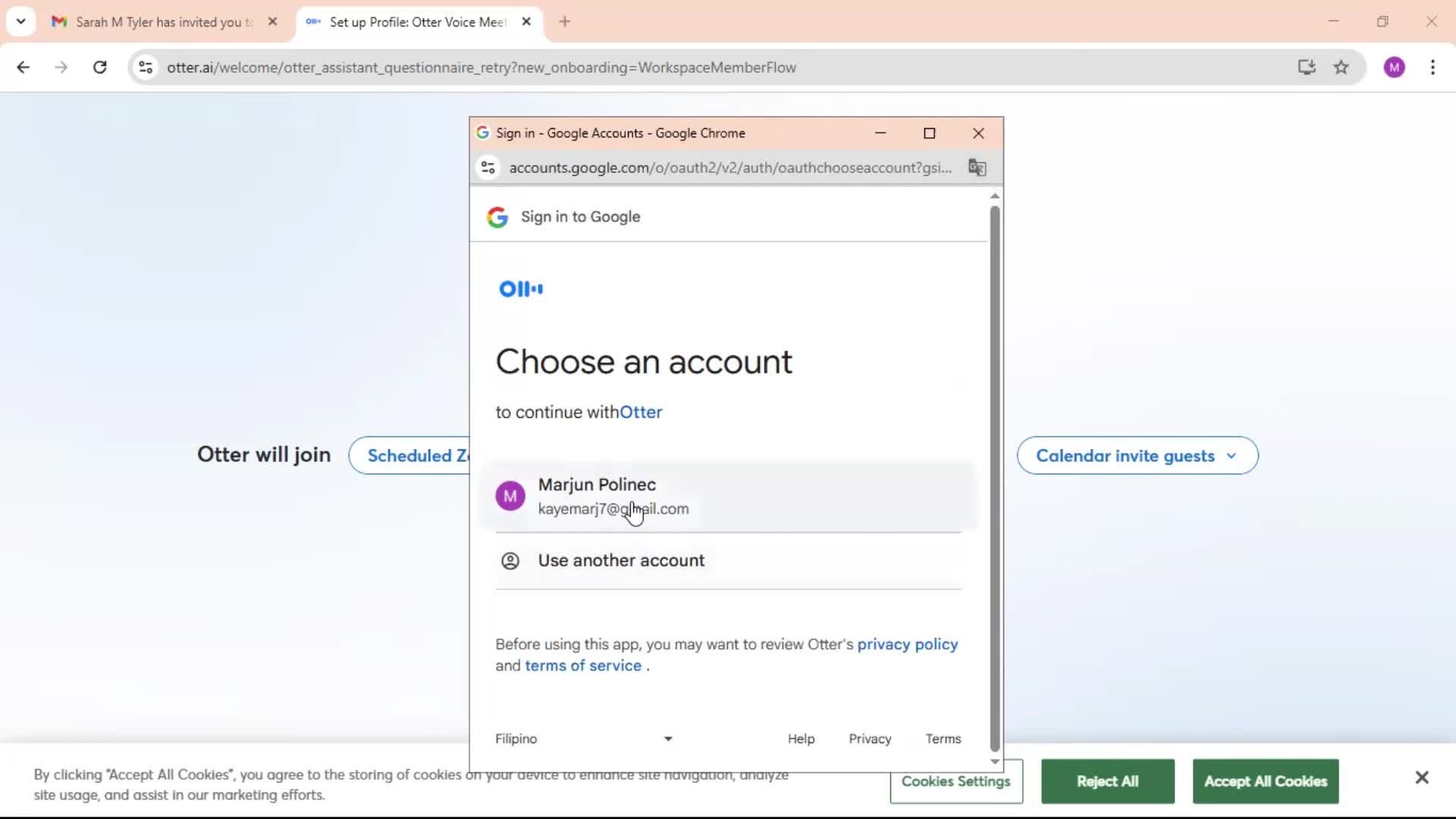Click the translate icon in sign-in popup

pos(977,168)
